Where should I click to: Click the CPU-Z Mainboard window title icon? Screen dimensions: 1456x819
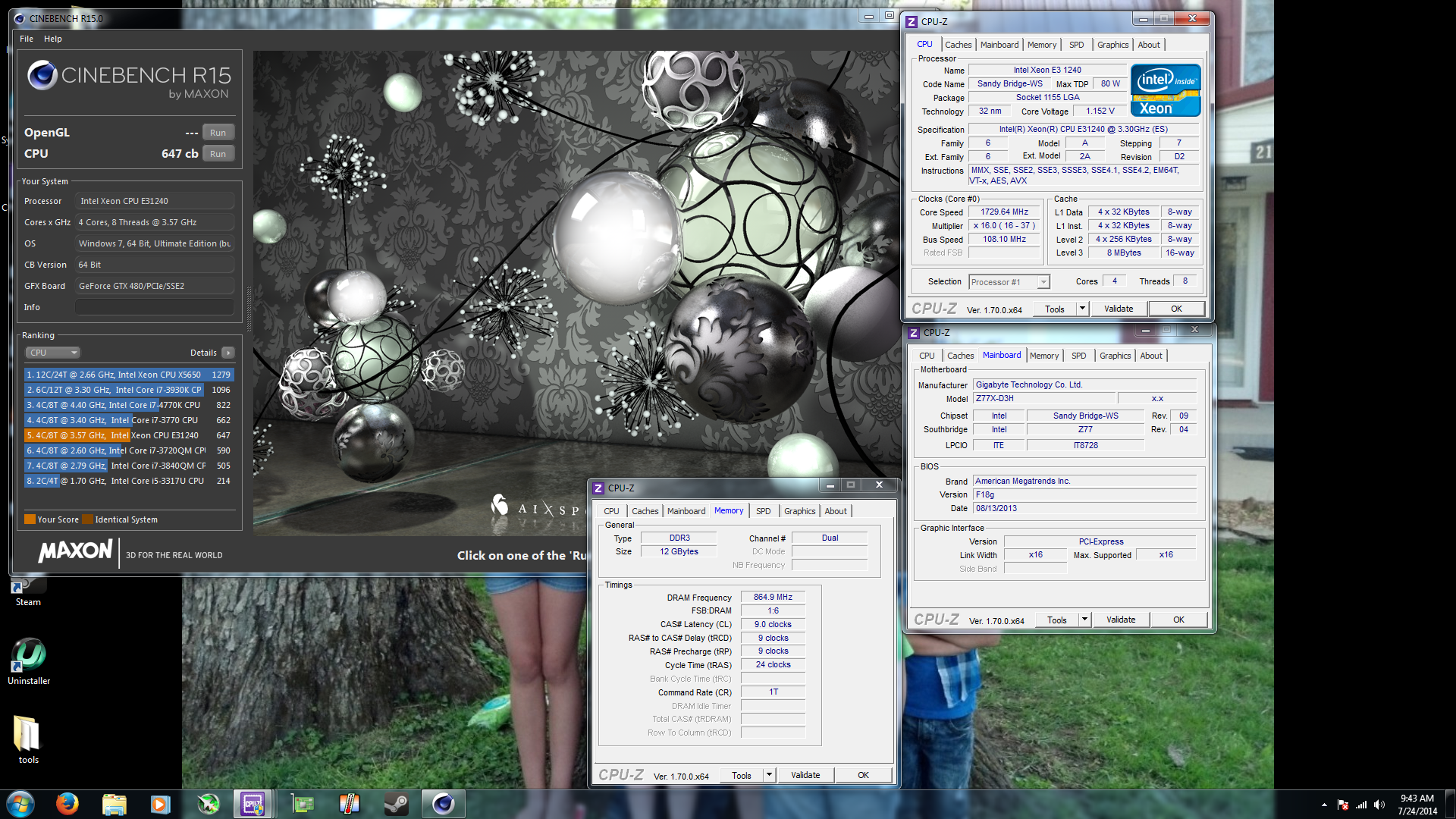coord(914,333)
